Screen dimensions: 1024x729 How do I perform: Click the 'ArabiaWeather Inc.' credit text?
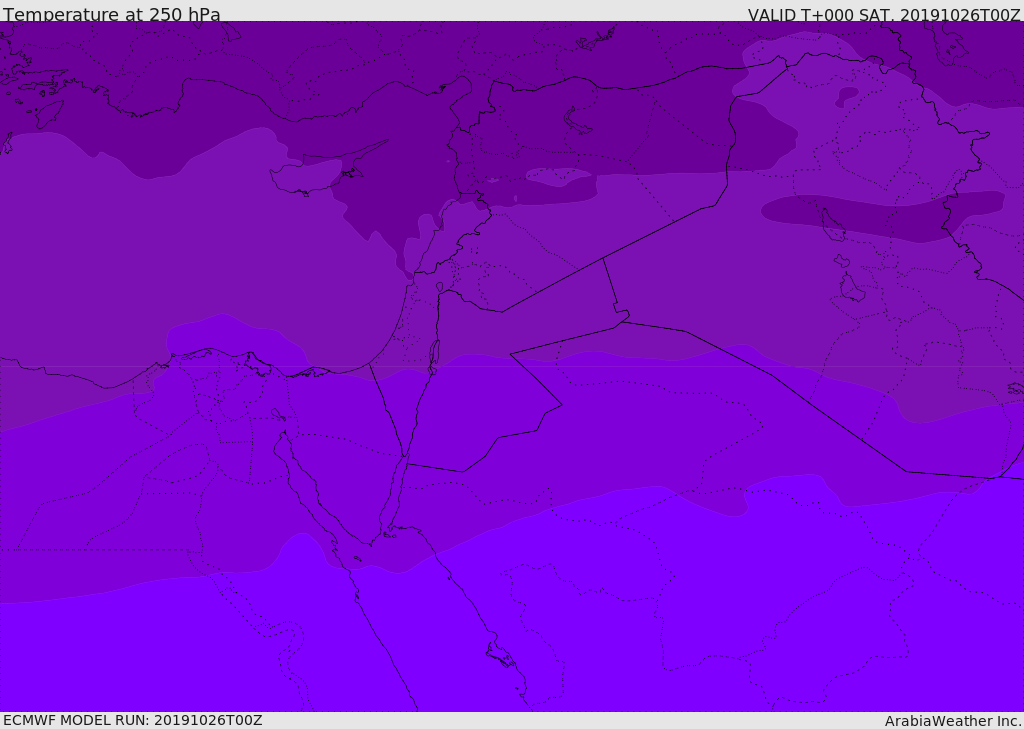(953, 721)
